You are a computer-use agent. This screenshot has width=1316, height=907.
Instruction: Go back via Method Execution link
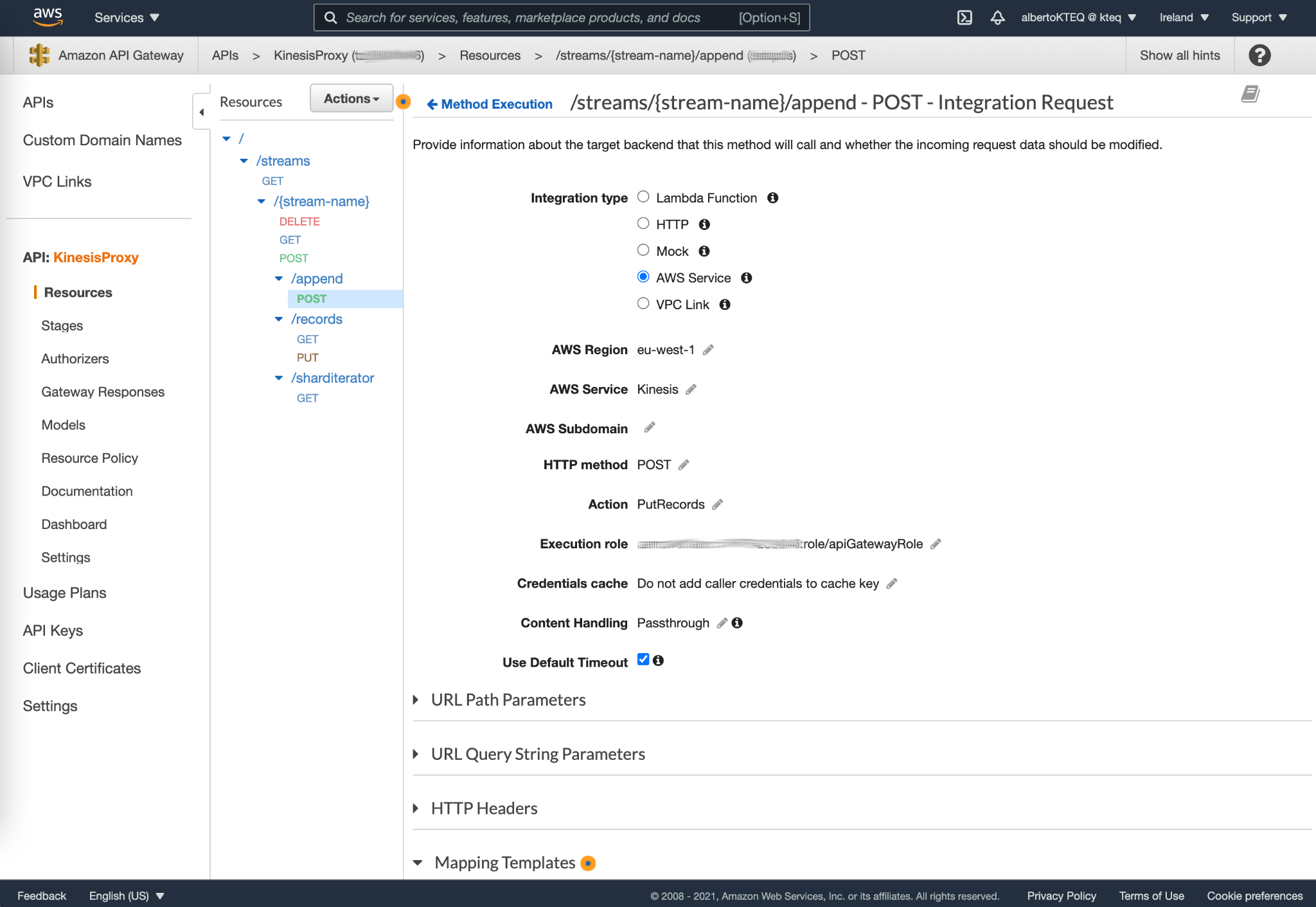coord(490,104)
